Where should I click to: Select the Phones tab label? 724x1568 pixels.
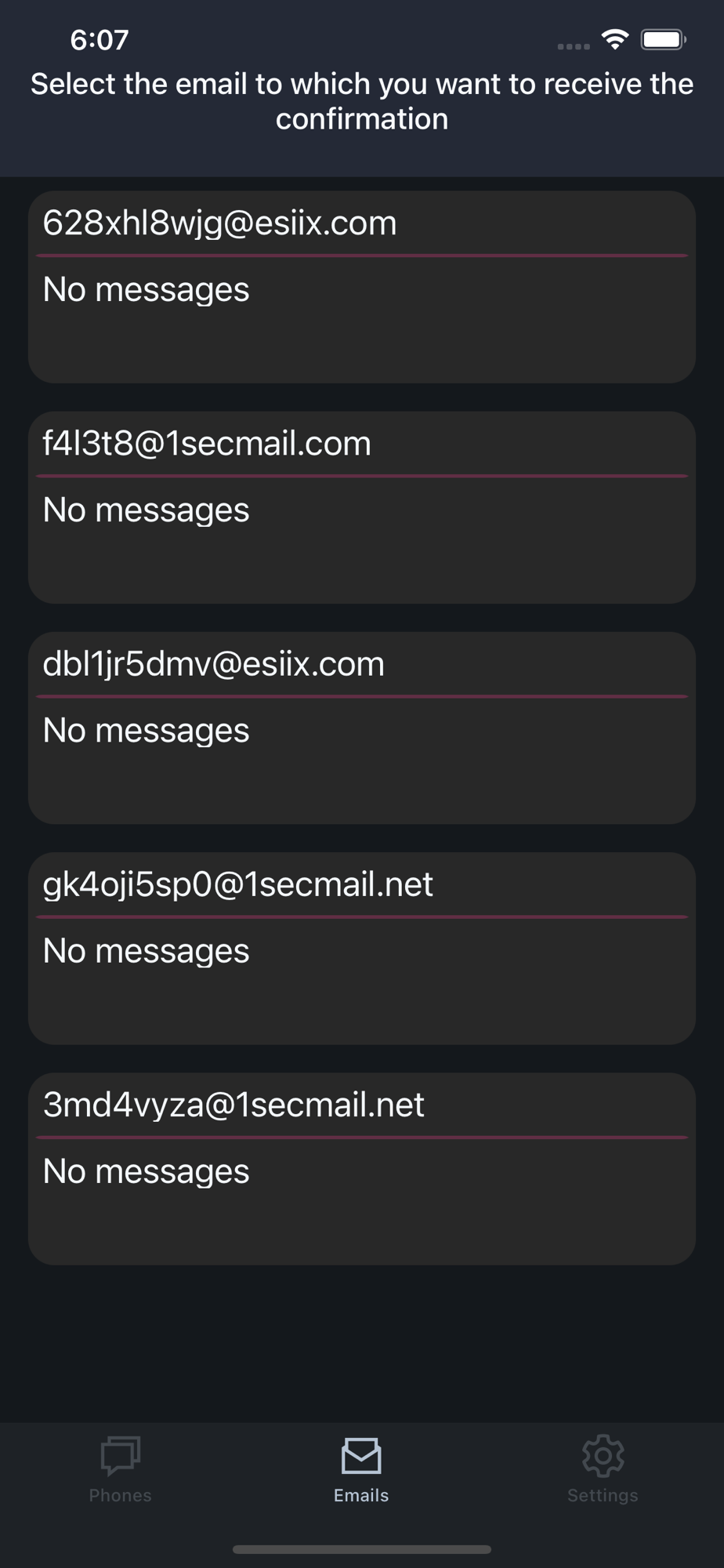[x=121, y=1495]
